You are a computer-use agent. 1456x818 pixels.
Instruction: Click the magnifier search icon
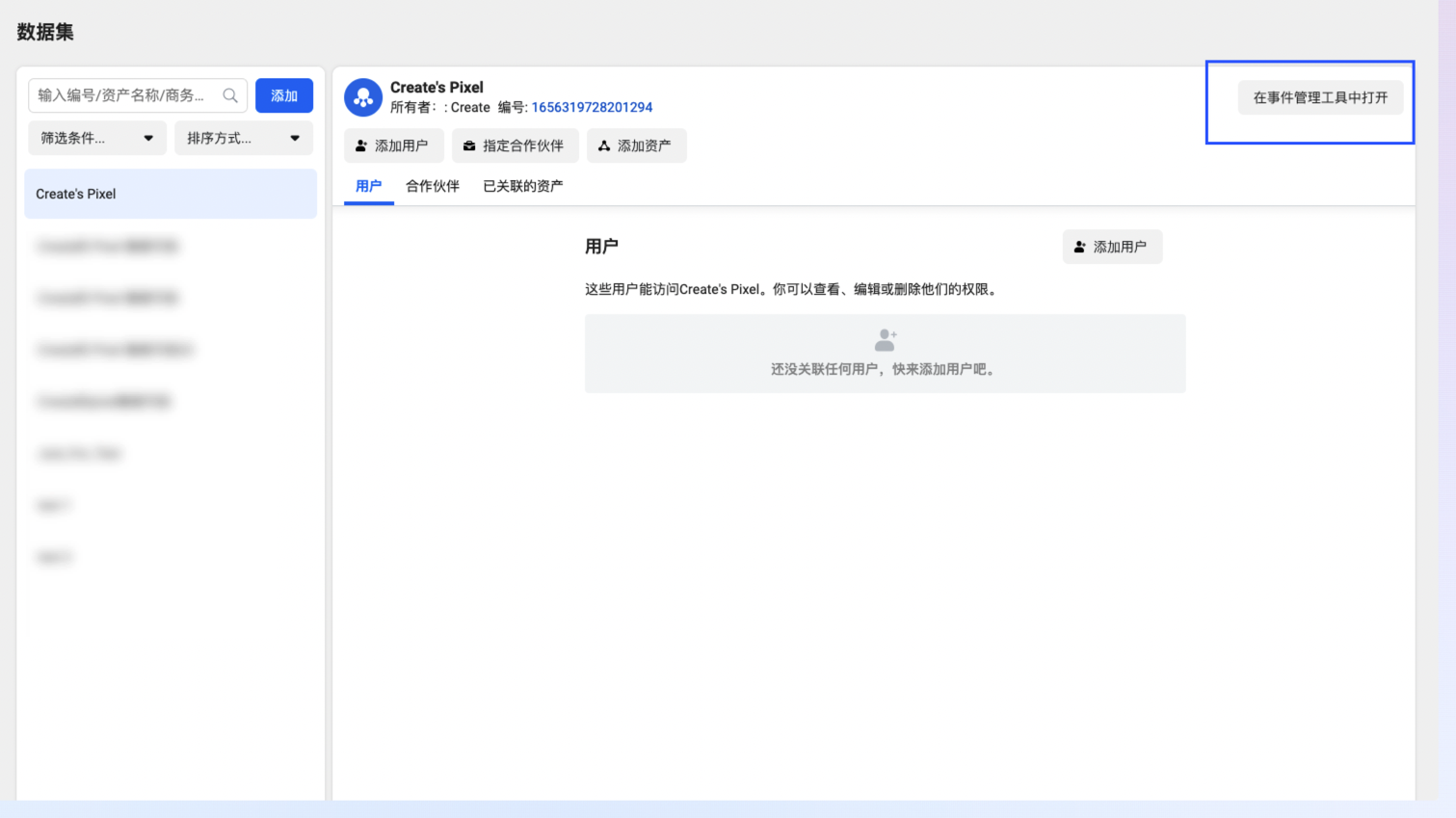(x=230, y=95)
